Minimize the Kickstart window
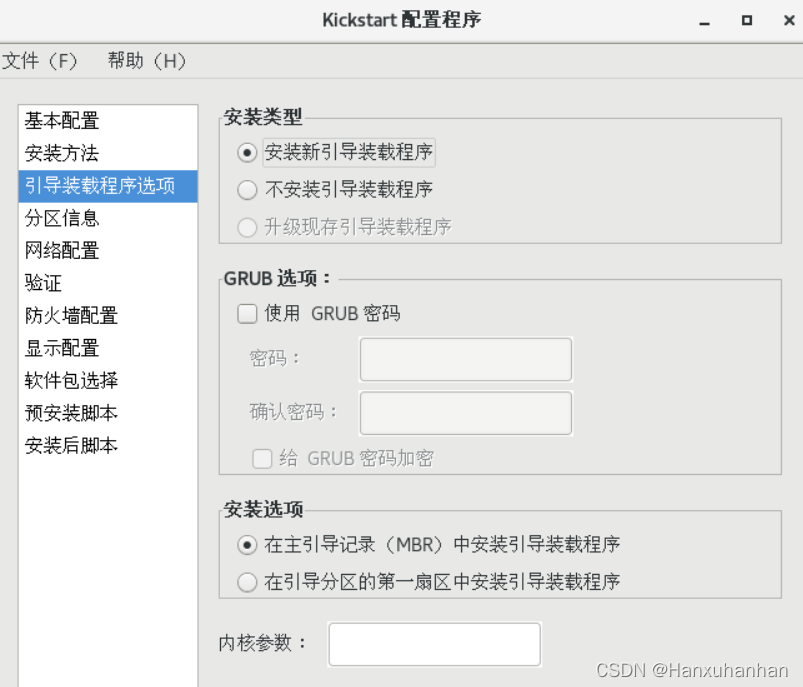The width and height of the screenshot is (803, 687). pyautogui.click(x=705, y=21)
